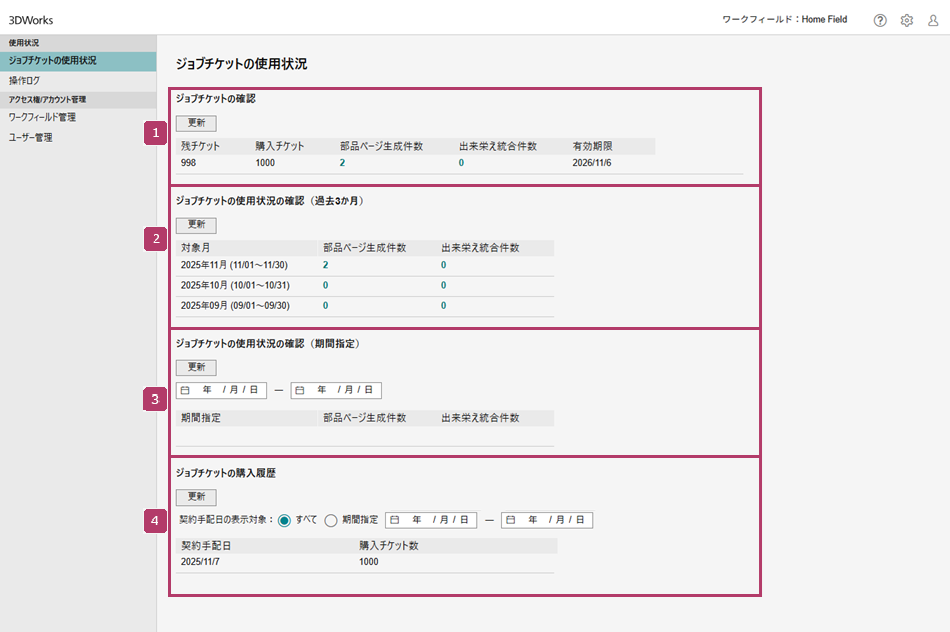This screenshot has height=632, width=950.
Task: Open ユーザー管理 in sidebar
Action: [31, 137]
